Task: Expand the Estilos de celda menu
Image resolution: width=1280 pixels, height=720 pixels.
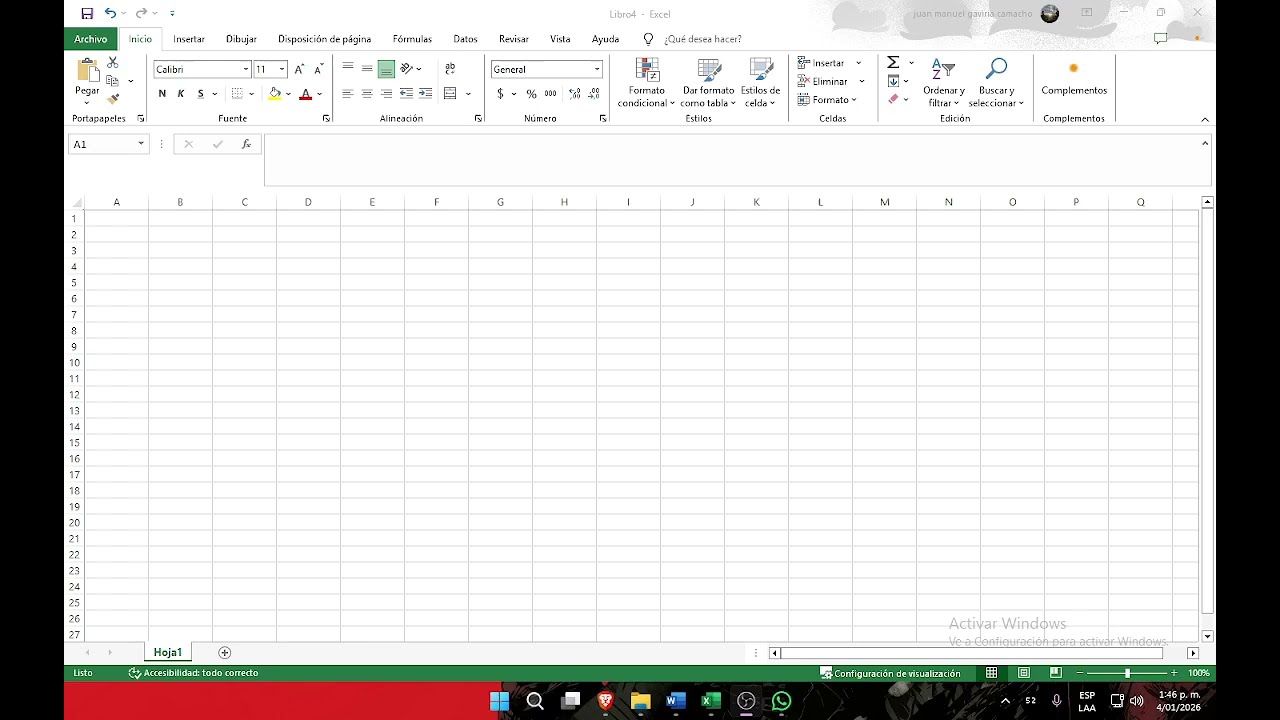Action: [x=761, y=83]
